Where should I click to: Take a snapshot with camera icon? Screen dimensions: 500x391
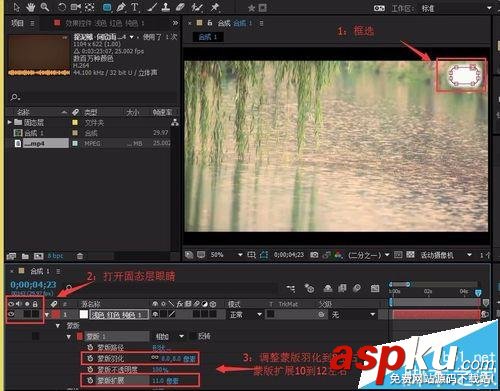coord(314,255)
